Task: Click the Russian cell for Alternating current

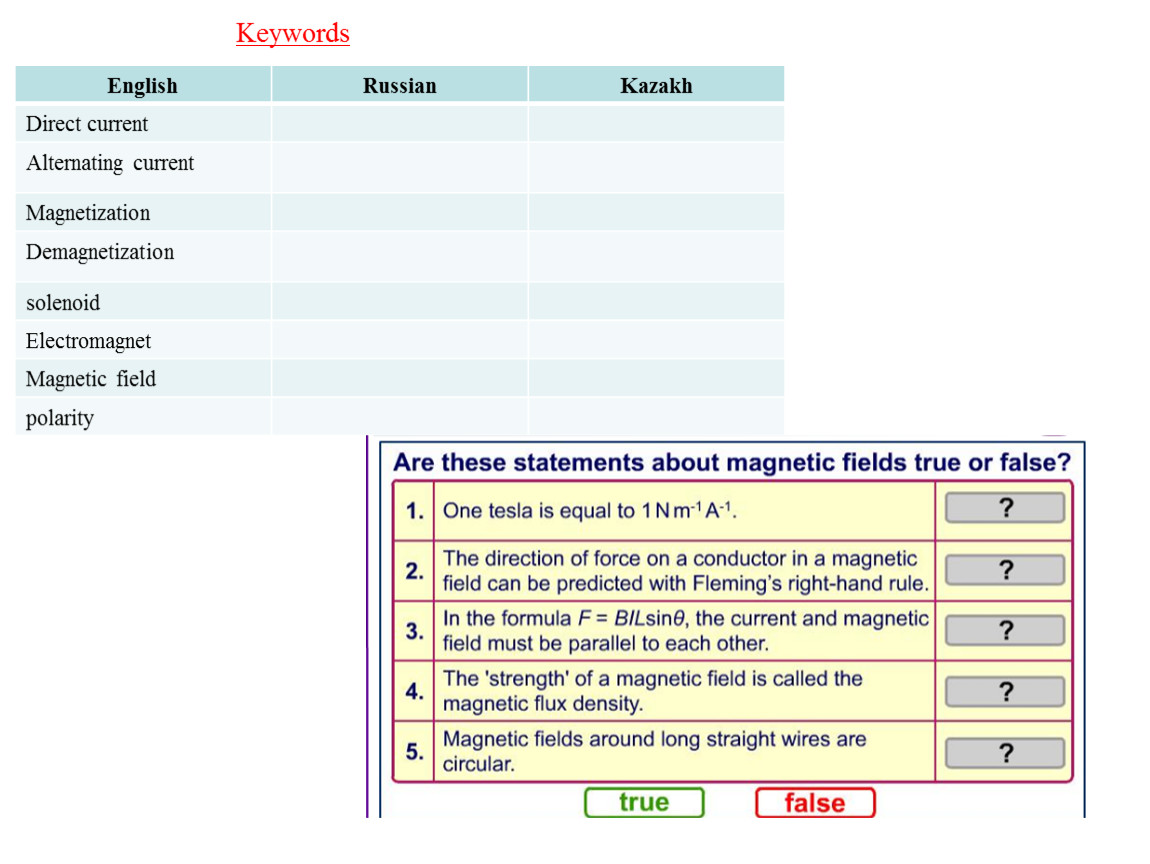Action: (400, 168)
